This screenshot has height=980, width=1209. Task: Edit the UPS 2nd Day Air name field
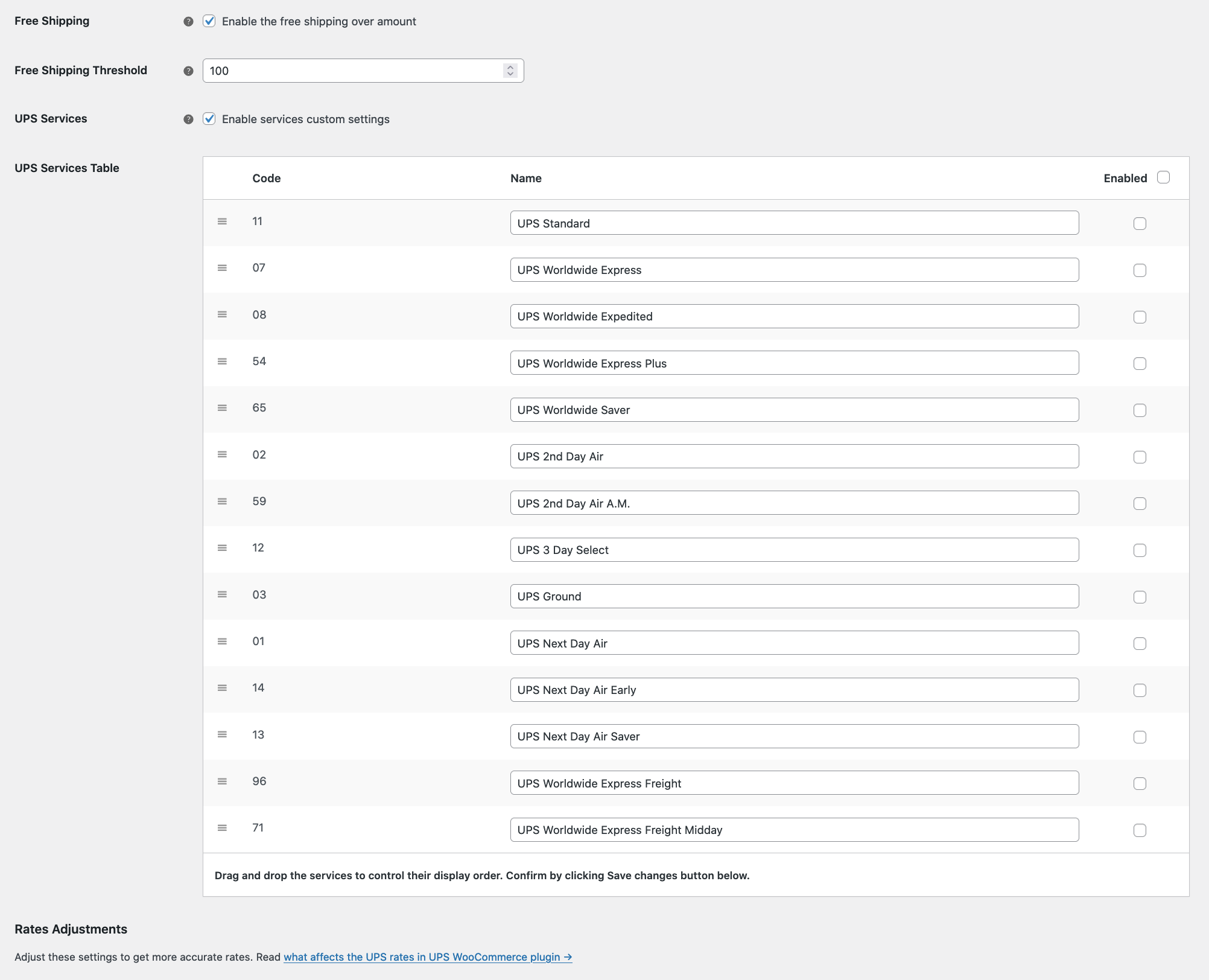(795, 456)
